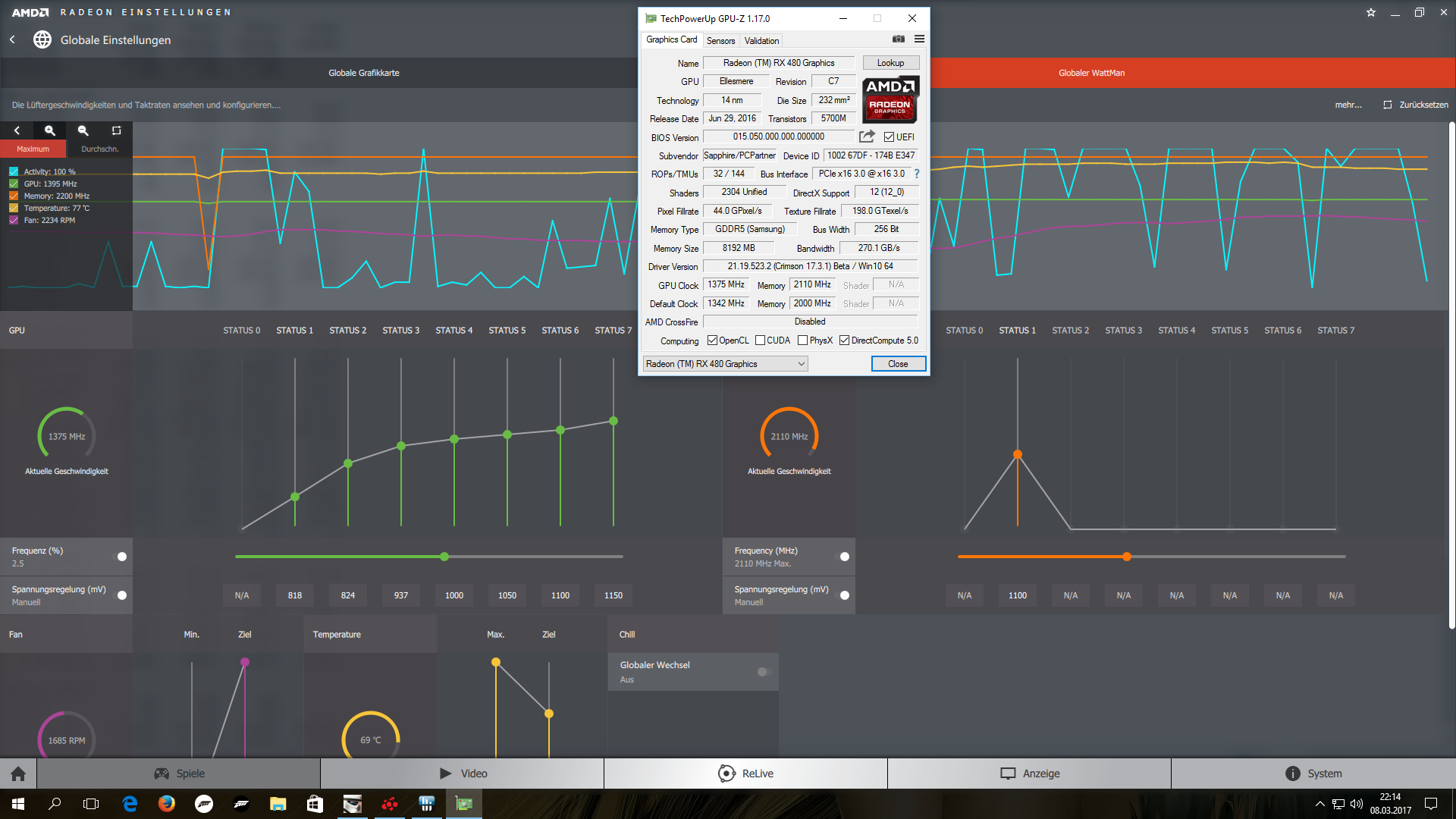Click the Lookup button in GPU-Z
This screenshot has height=819, width=1456.
890,63
